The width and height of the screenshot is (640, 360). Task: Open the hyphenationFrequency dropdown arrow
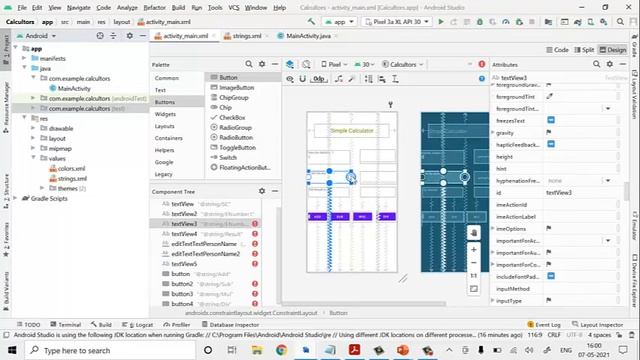click(608, 180)
